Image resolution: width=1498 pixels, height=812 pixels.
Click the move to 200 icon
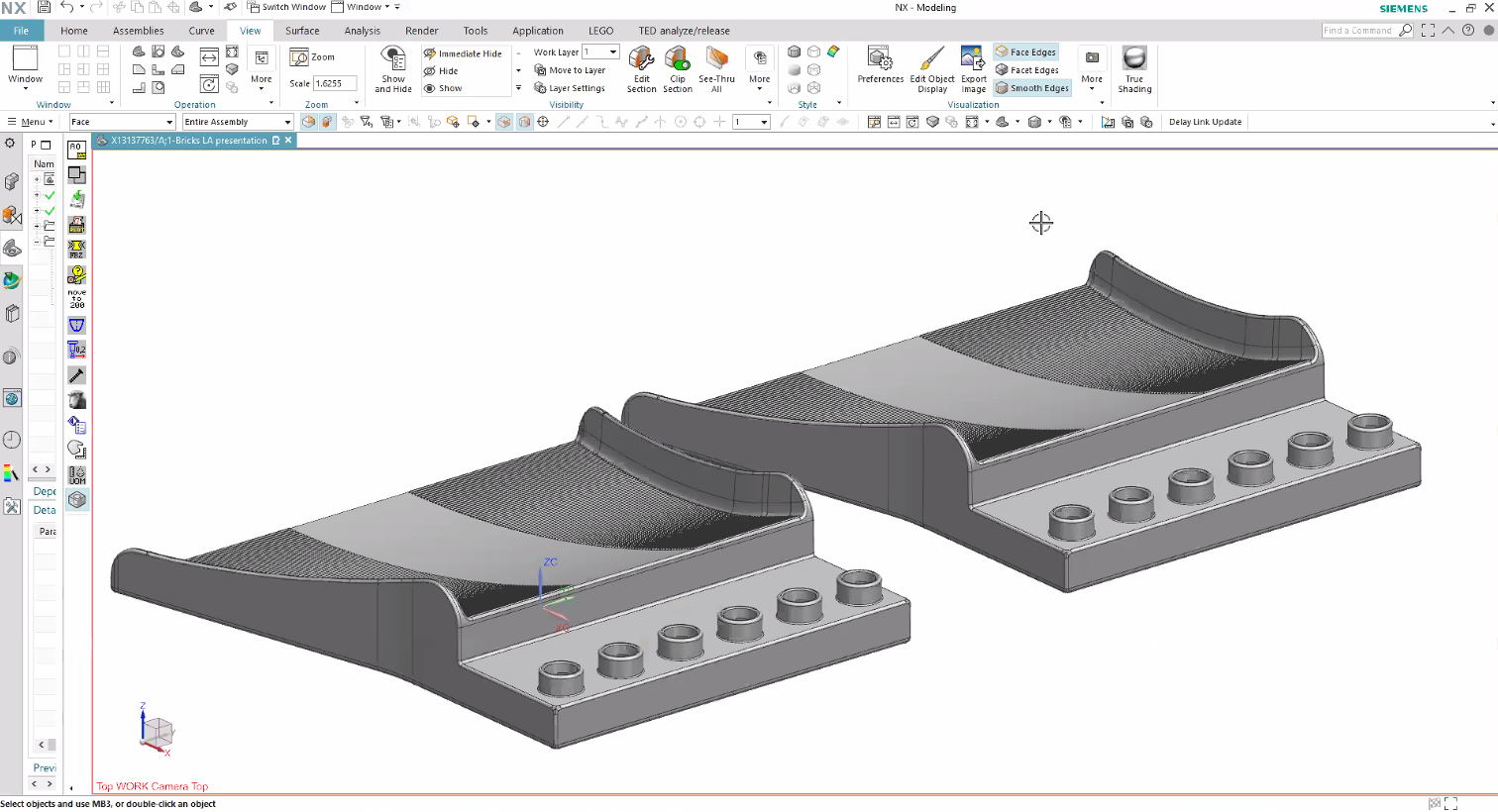point(76,298)
